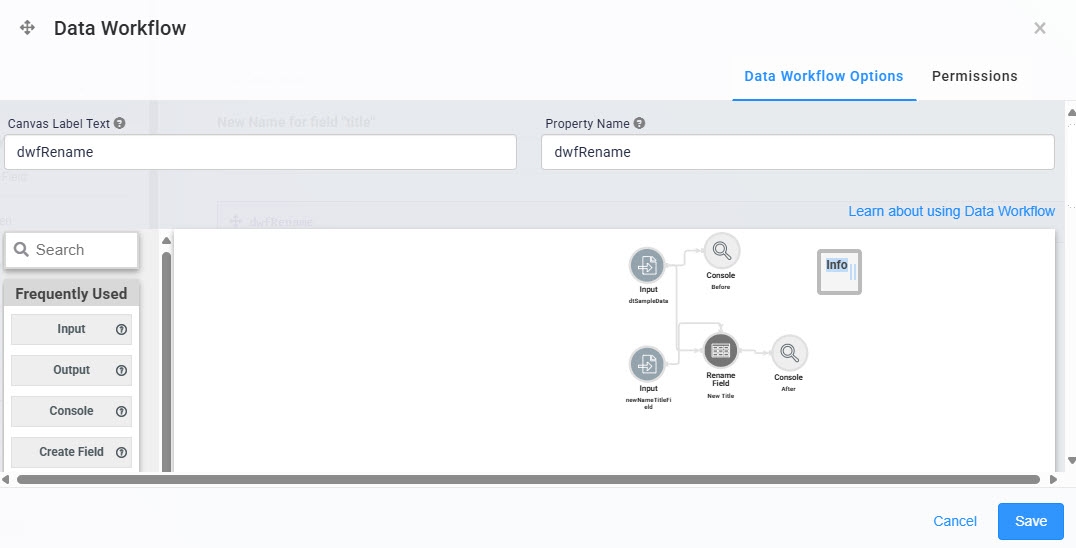Click the operator Search box
The height and width of the screenshot is (548, 1076).
point(71,250)
